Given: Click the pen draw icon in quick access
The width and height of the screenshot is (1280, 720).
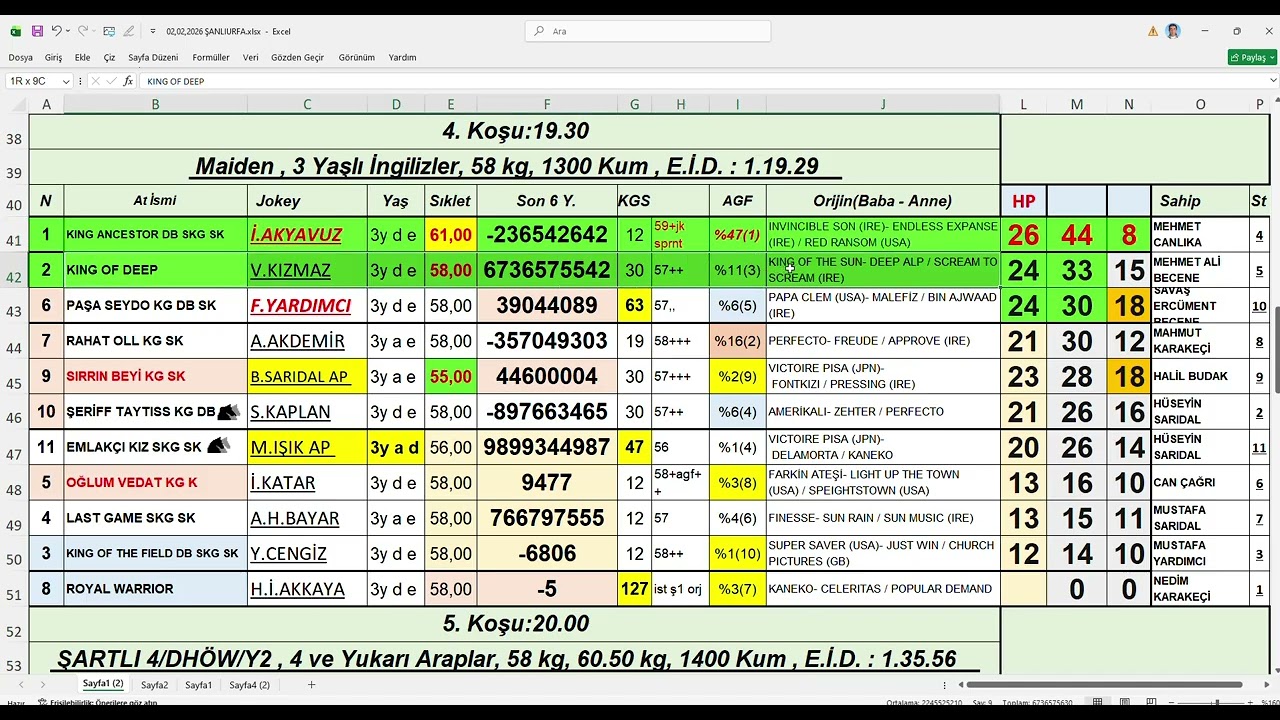Looking at the screenshot, I should pos(131,31).
